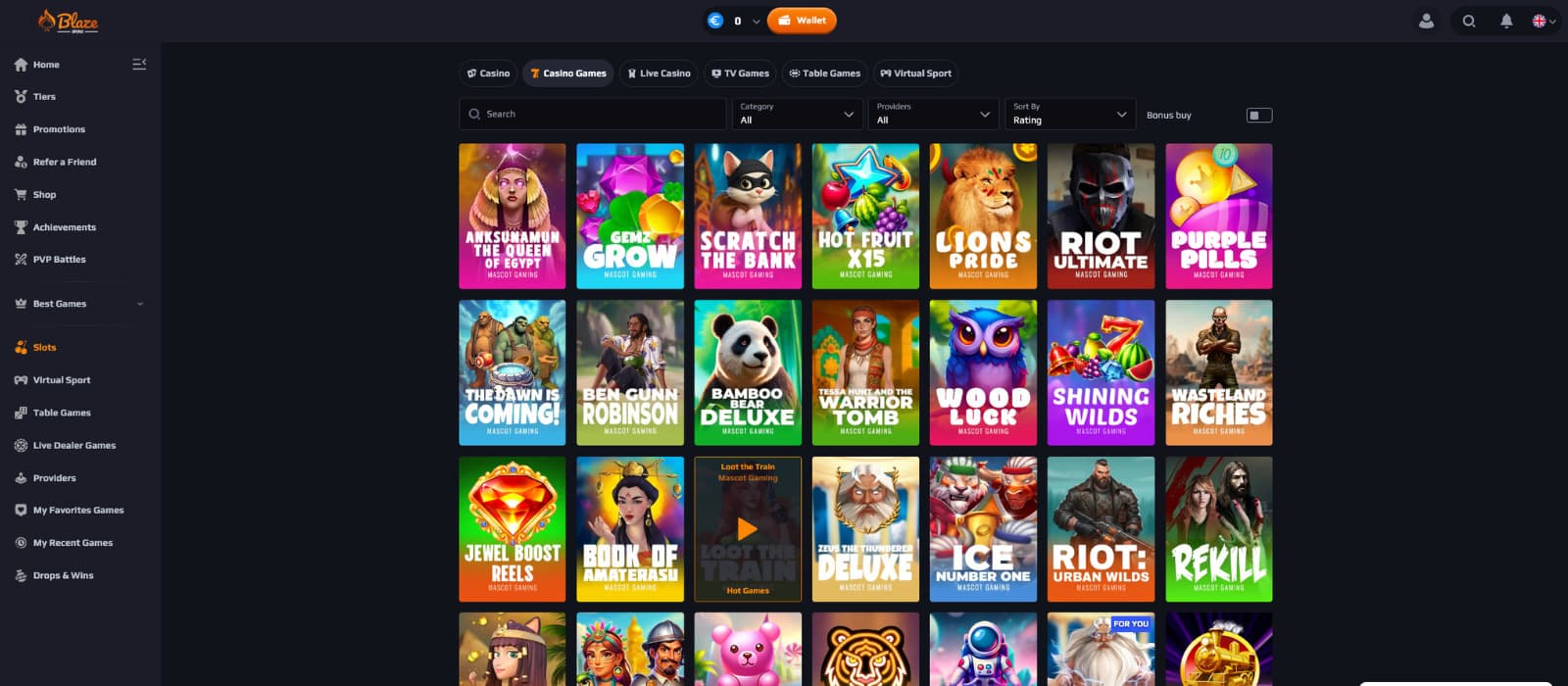The width and height of the screenshot is (1568, 686).
Task: Open the user account profile icon
Action: (1426, 21)
